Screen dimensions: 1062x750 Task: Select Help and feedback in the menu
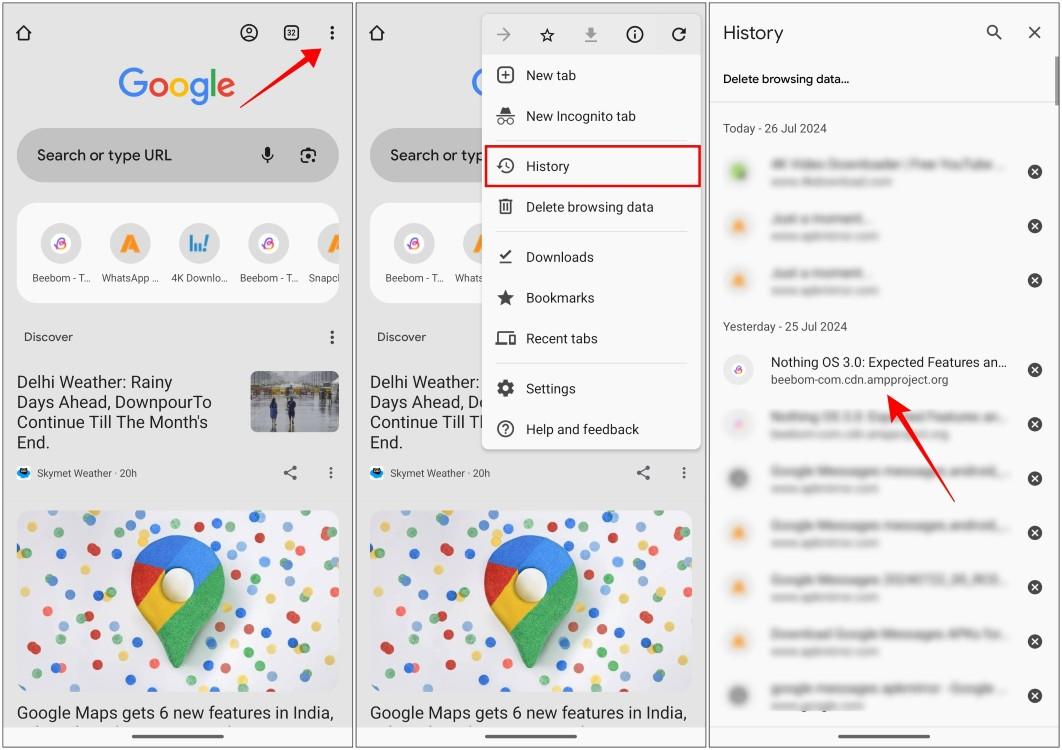point(591,429)
